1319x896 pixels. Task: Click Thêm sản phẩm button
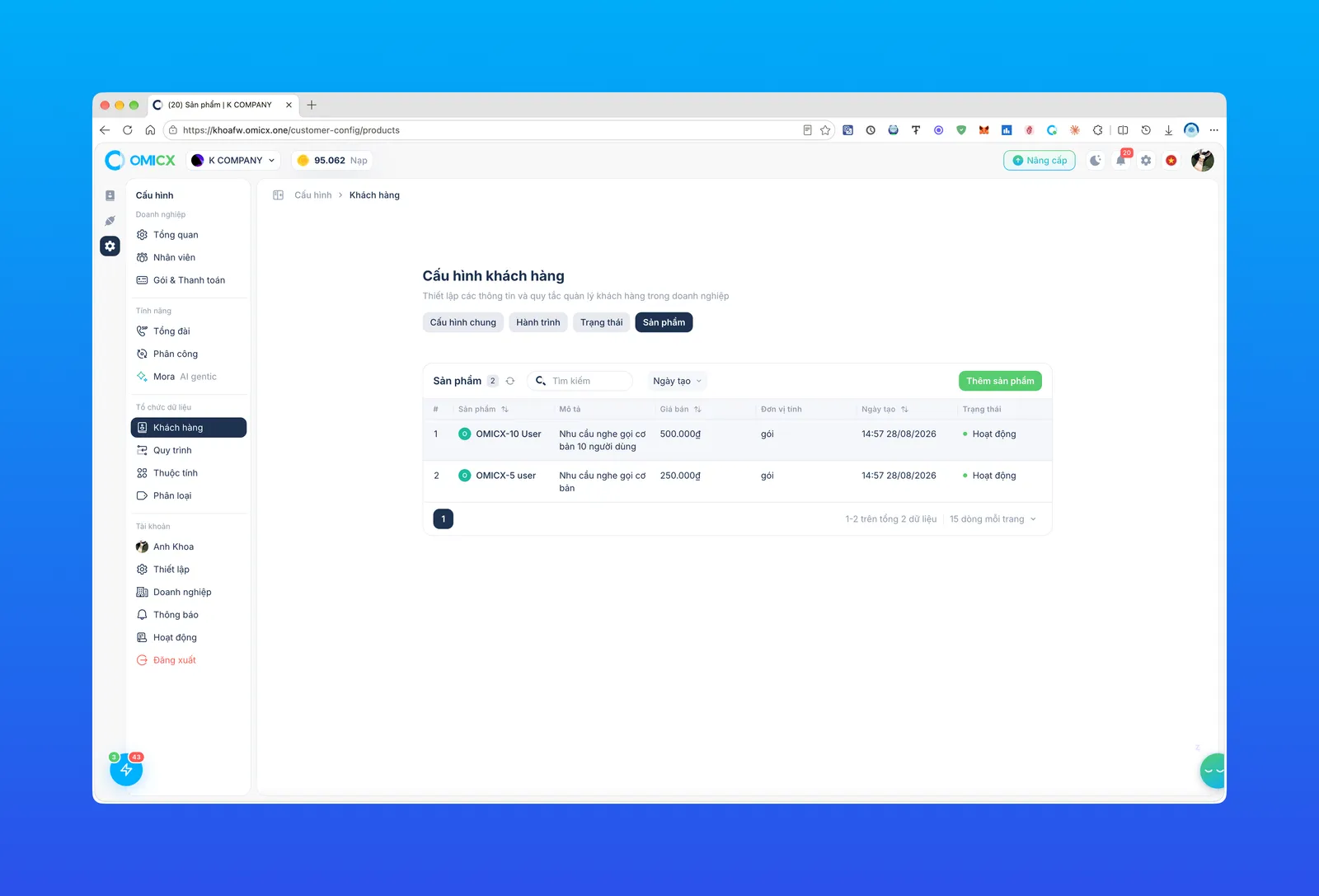click(x=1000, y=381)
